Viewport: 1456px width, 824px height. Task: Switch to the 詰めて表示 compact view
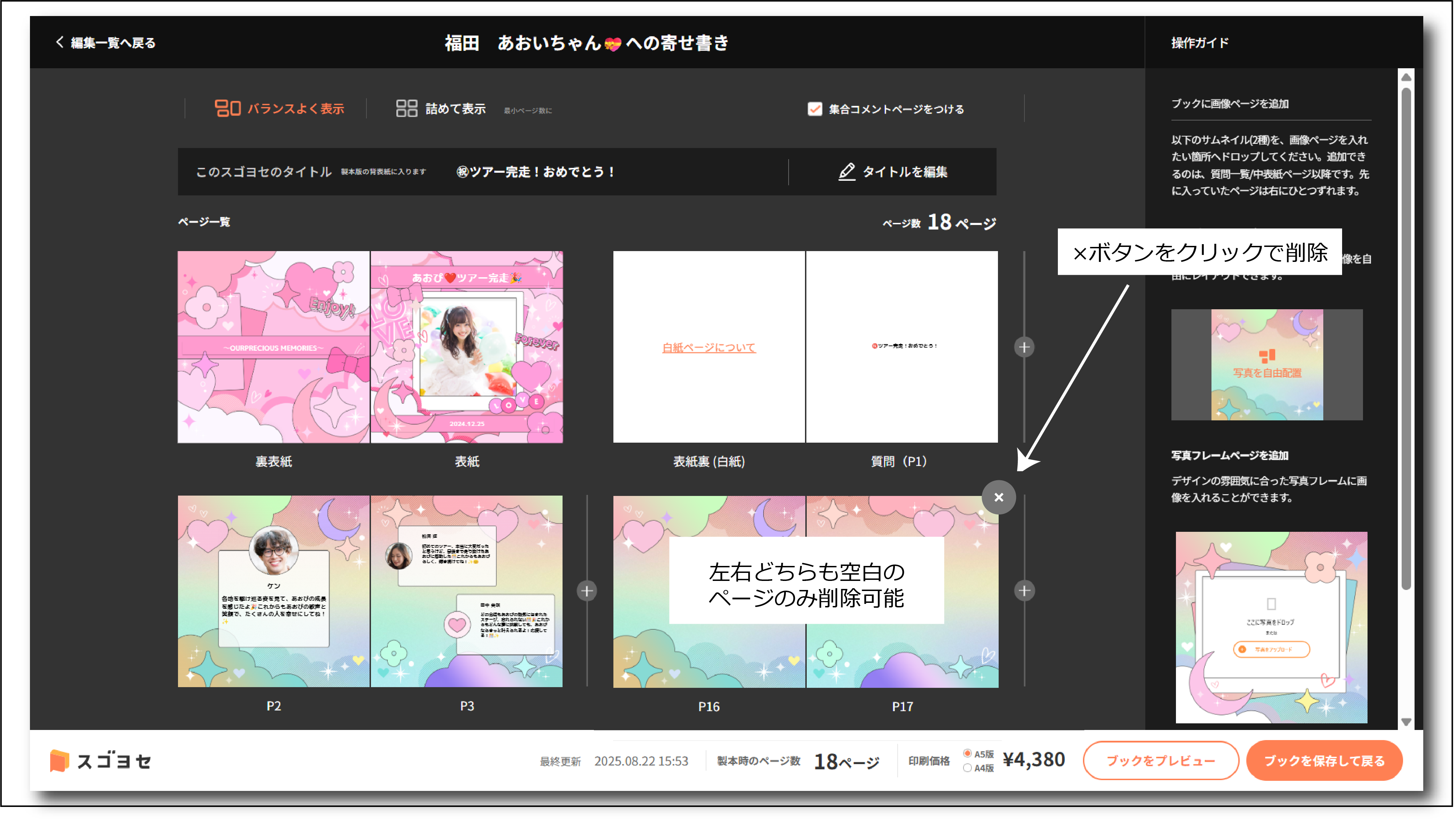441,109
